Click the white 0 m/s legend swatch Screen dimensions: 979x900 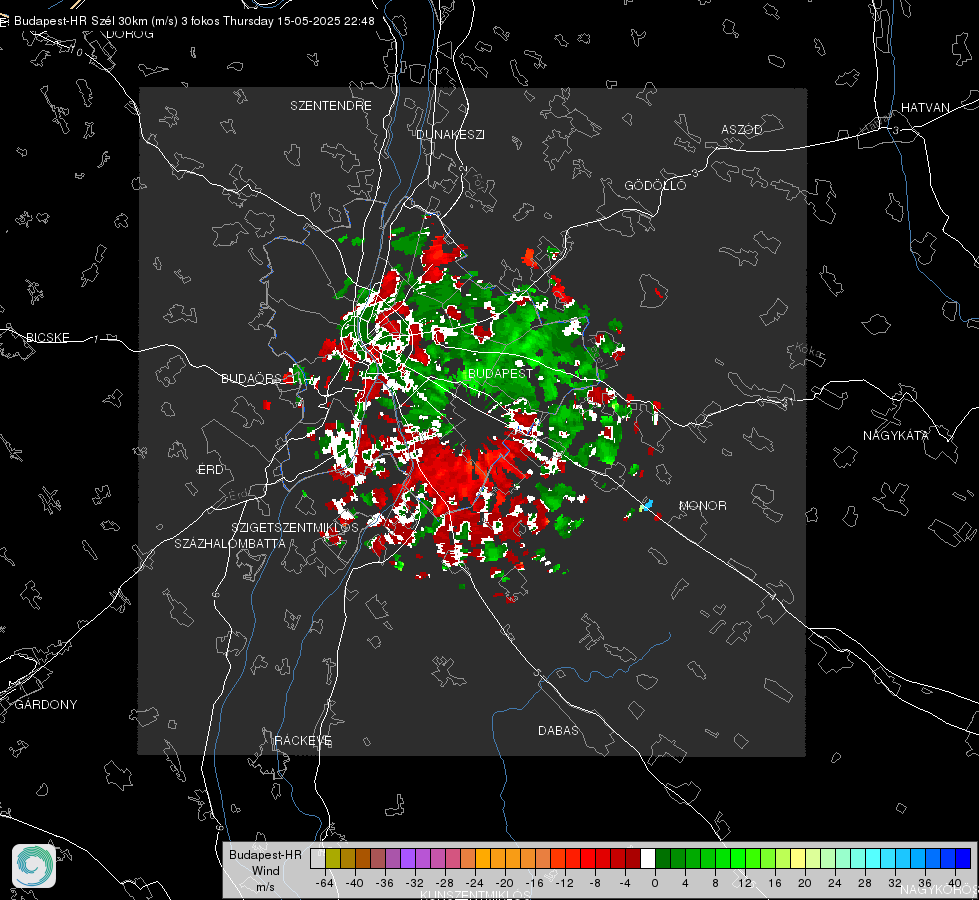(x=648, y=858)
